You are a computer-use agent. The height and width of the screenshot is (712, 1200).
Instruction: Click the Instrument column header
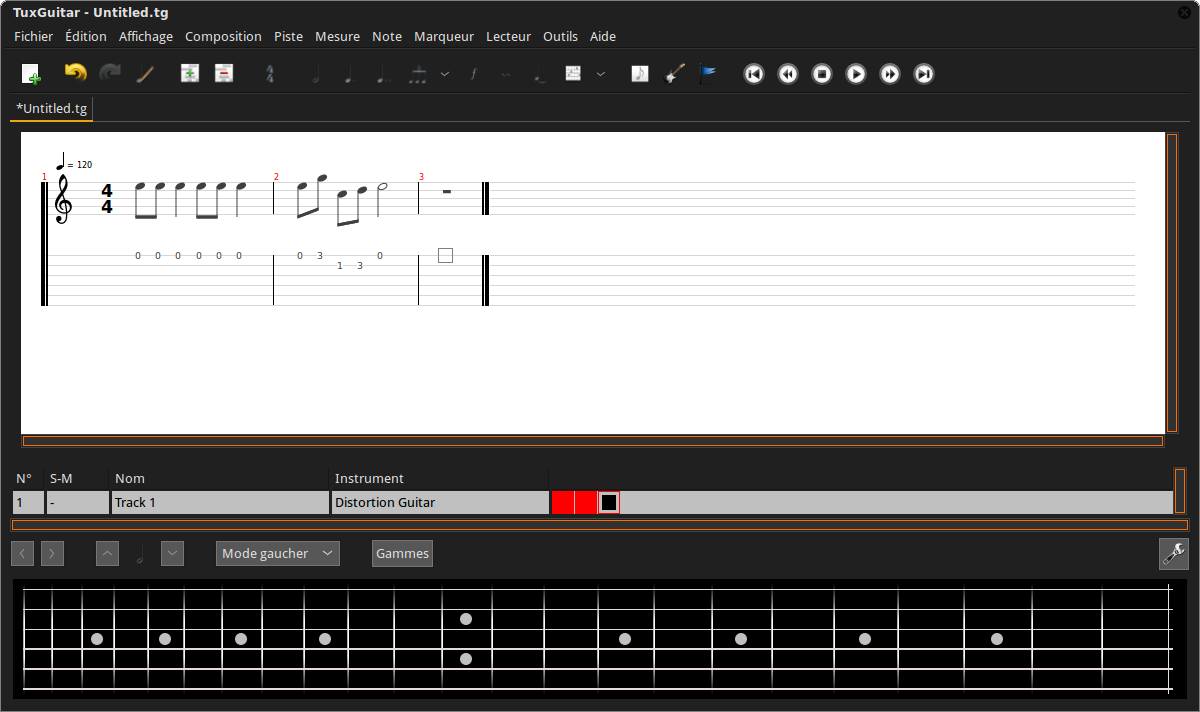(x=440, y=478)
